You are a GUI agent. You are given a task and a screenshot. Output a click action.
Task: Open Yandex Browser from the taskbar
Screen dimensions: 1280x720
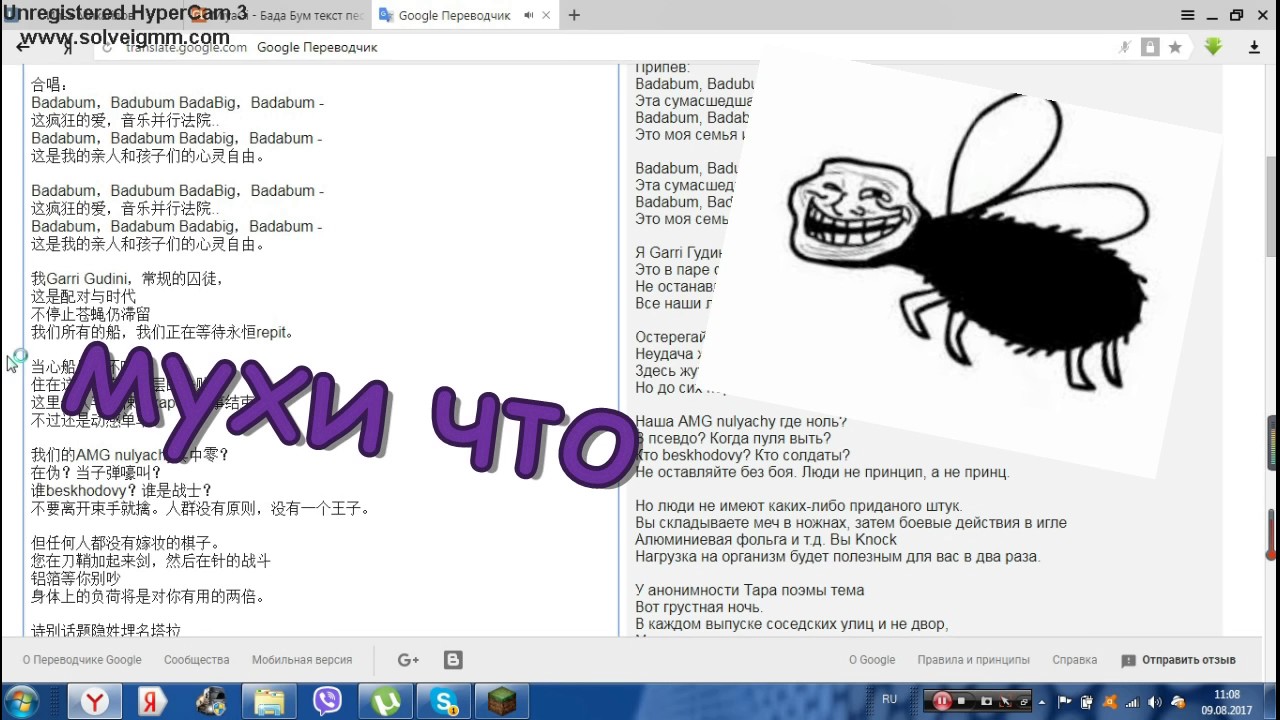click(x=95, y=701)
